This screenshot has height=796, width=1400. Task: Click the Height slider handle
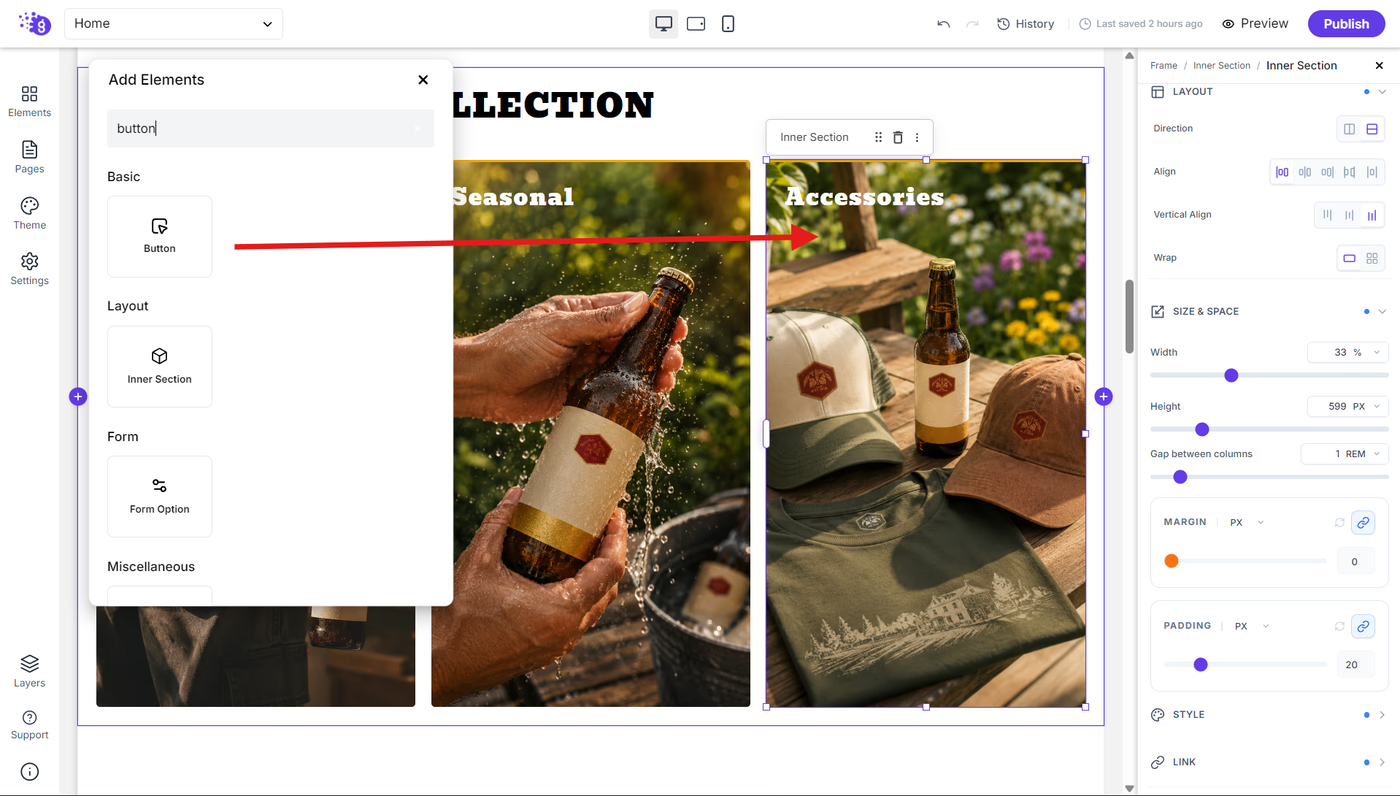pyautogui.click(x=1202, y=429)
